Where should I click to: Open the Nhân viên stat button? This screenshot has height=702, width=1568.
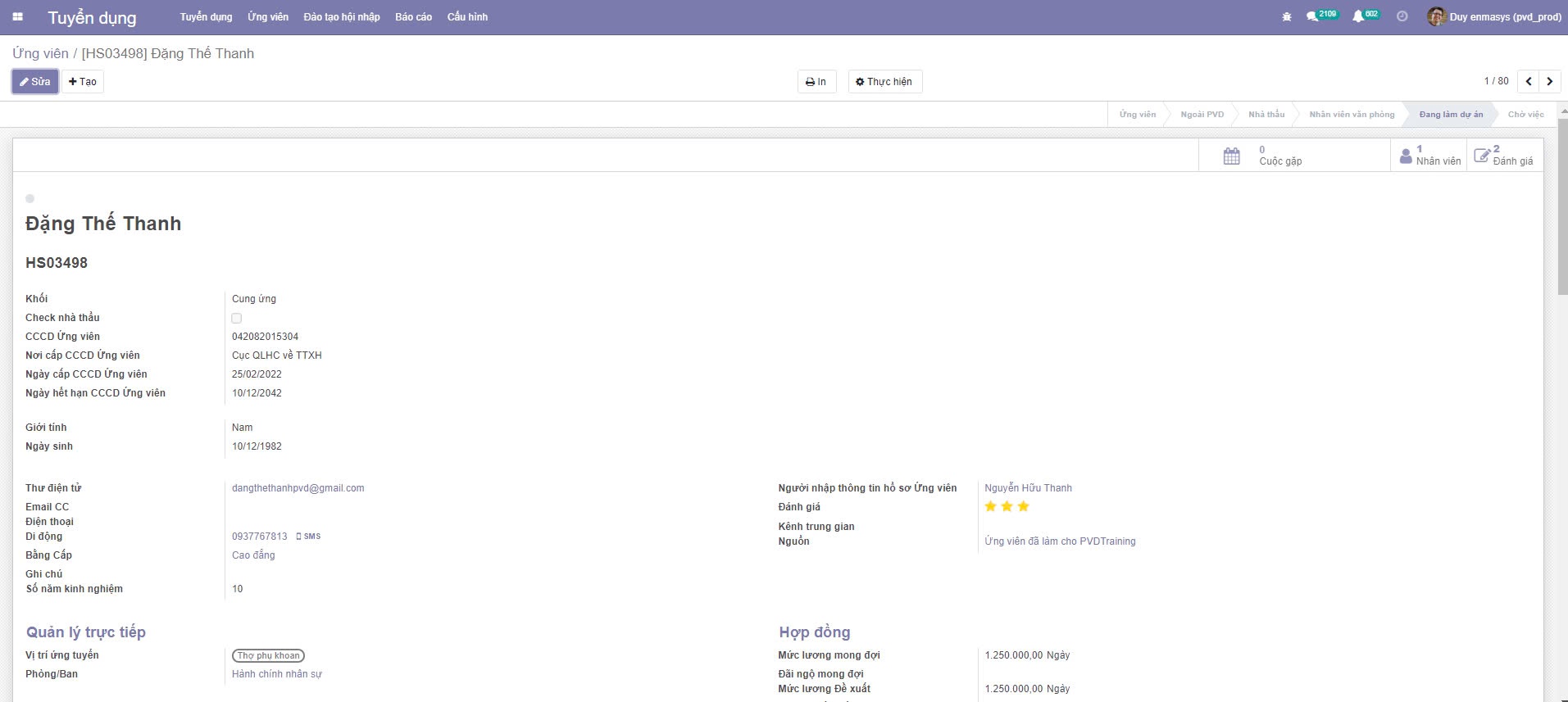[x=1429, y=156]
